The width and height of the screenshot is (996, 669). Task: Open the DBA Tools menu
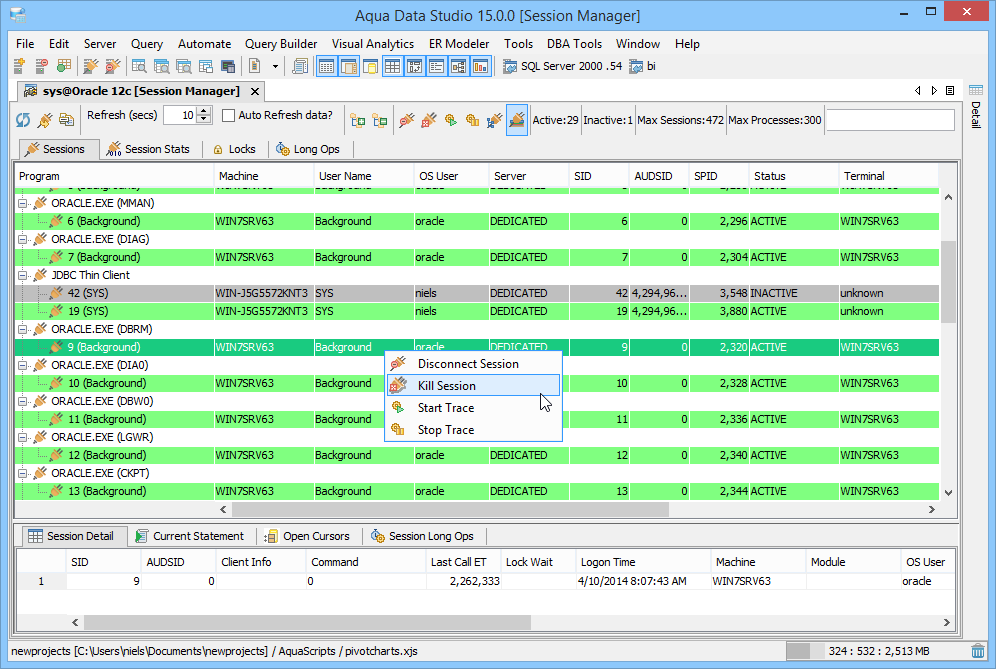pyautogui.click(x=574, y=44)
